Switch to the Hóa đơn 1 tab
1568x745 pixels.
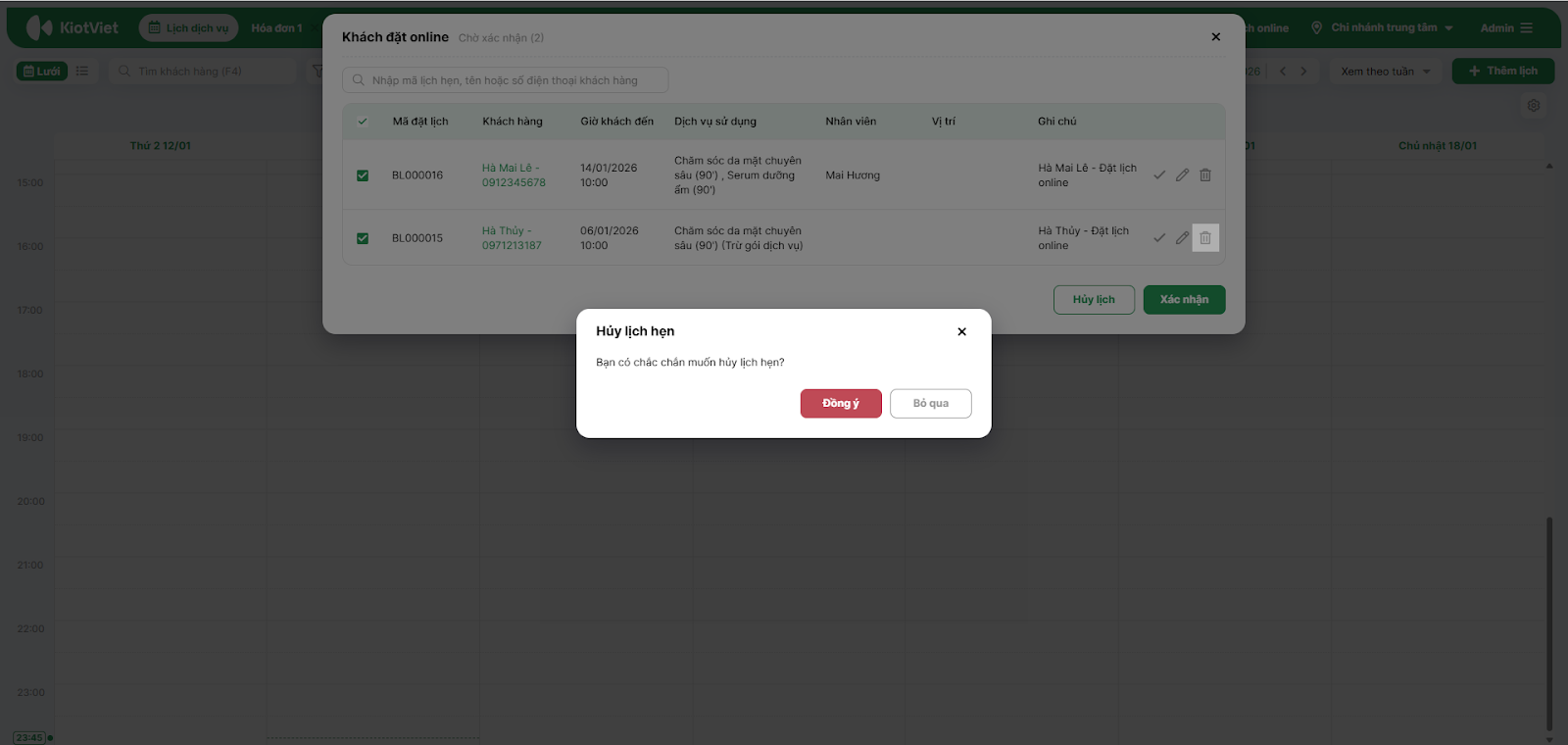pyautogui.click(x=276, y=28)
